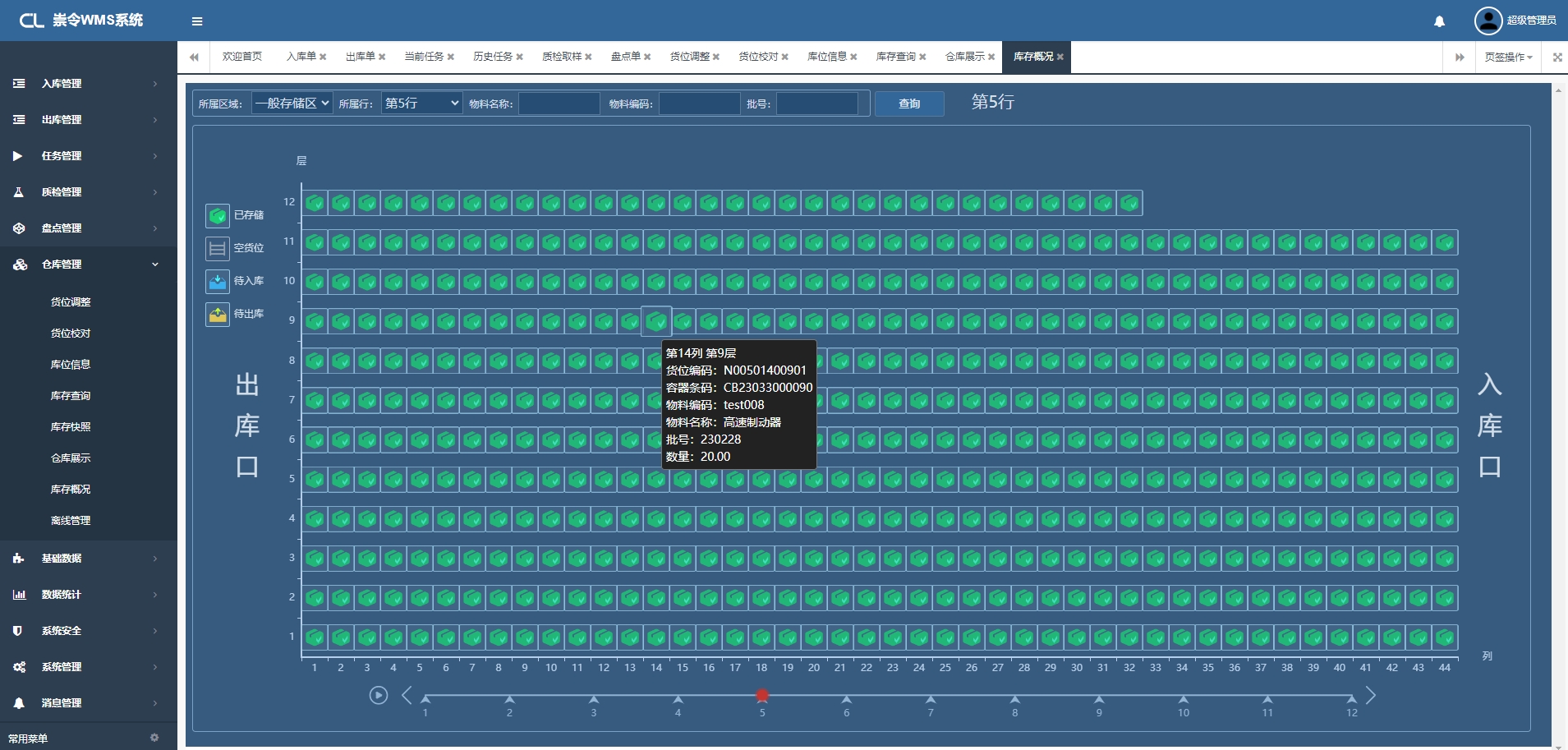This screenshot has width=1568, height=750.
Task: Click the 崇令WMS系统 logo
Action: (80, 21)
